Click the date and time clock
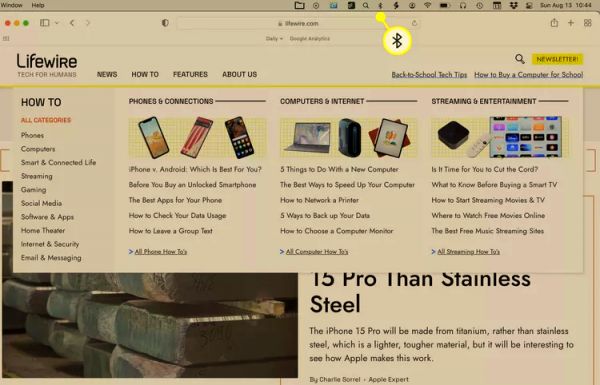 [x=566, y=5]
